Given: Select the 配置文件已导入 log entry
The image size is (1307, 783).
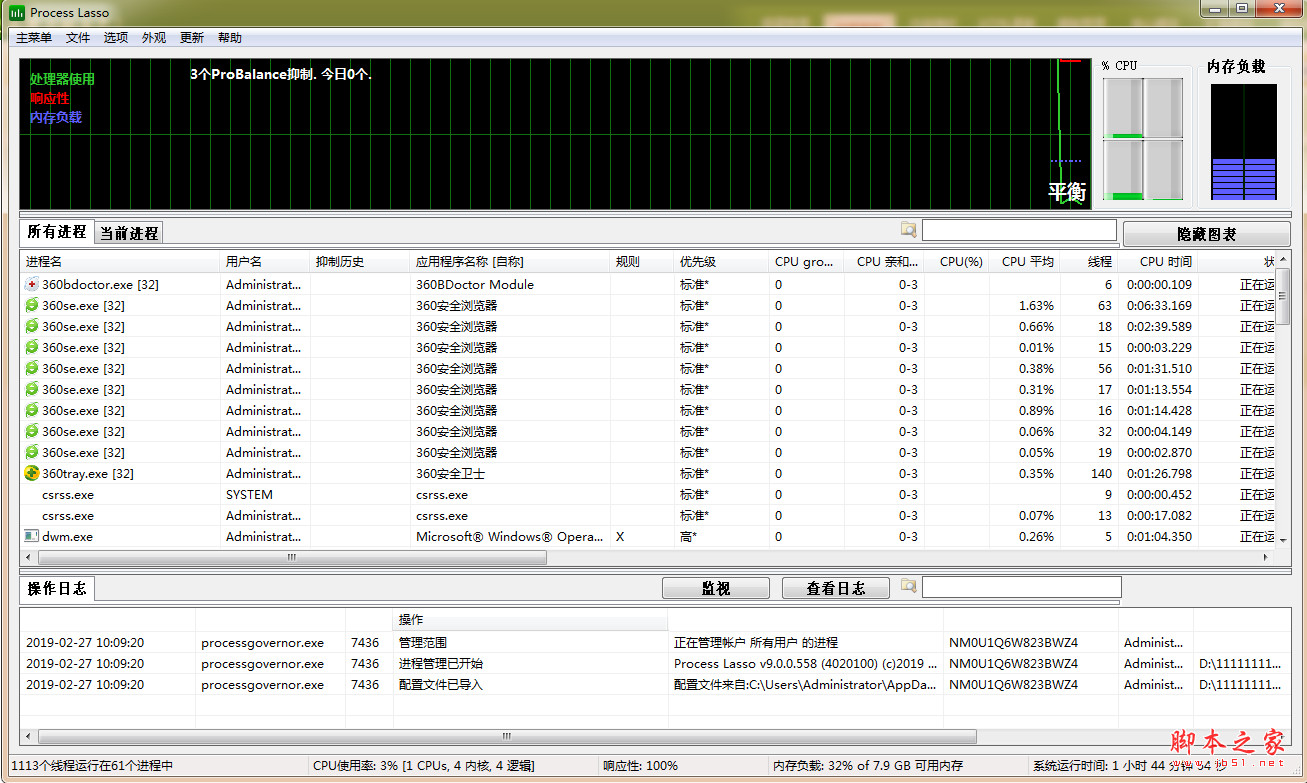Looking at the screenshot, I should coord(441,684).
